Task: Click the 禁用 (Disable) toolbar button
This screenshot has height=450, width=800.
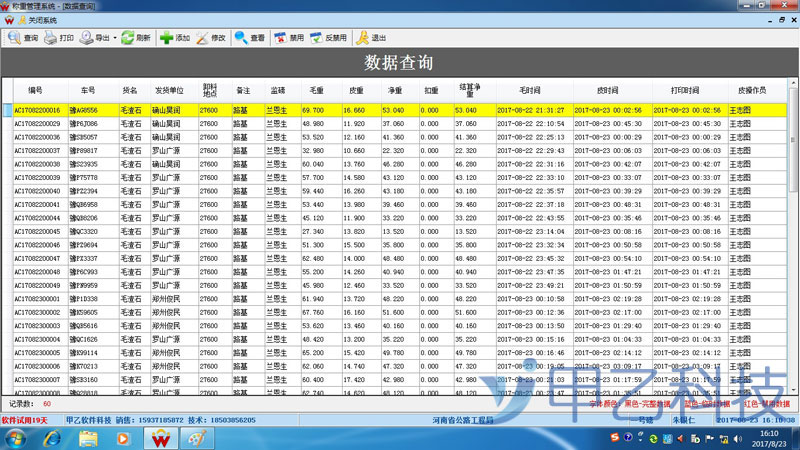Action: click(288, 38)
